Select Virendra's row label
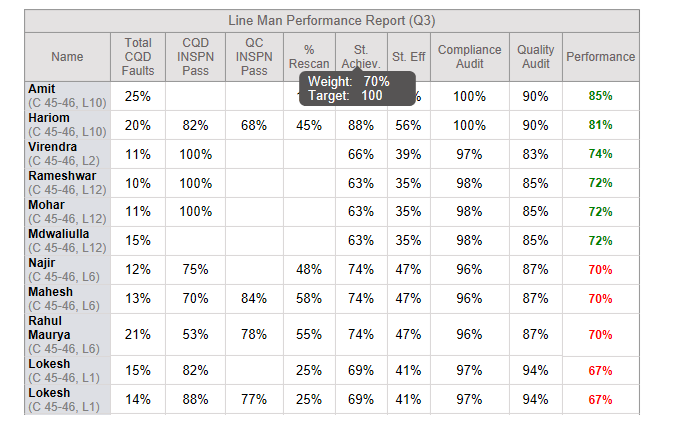The image size is (681, 427). pos(67,154)
